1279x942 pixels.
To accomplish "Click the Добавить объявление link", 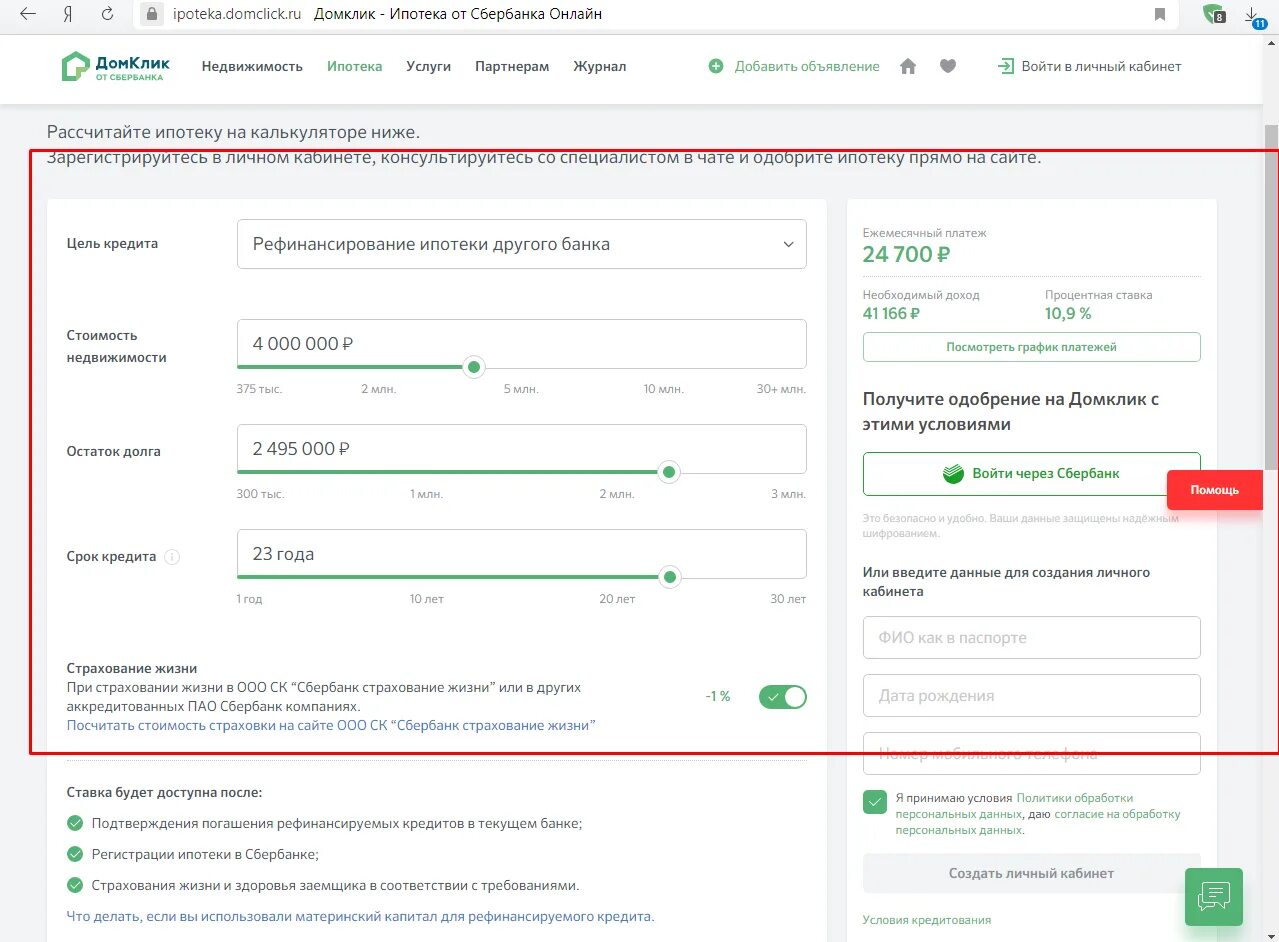I will coord(807,66).
